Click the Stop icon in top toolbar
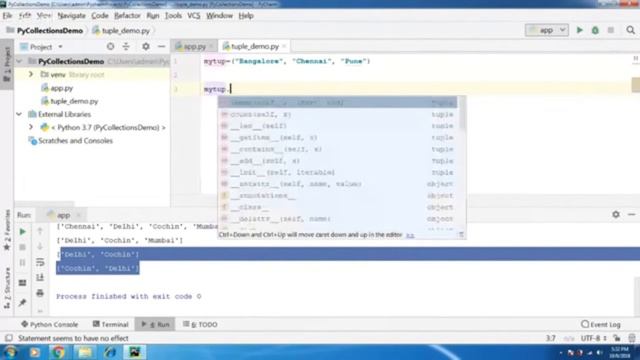The image size is (640, 360). point(611,30)
